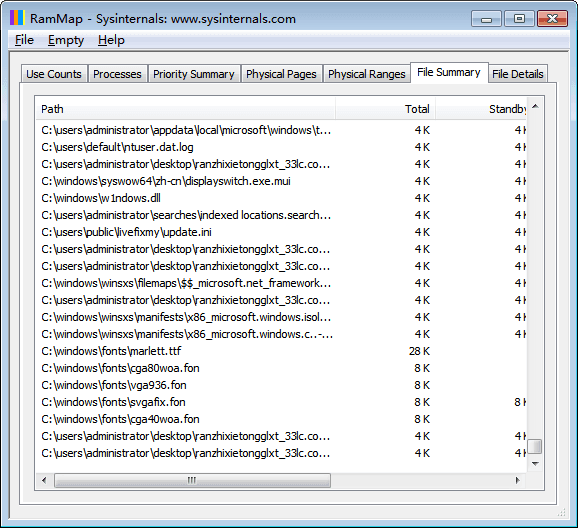Click the window resize grip corner
The image size is (578, 528).
[561, 512]
